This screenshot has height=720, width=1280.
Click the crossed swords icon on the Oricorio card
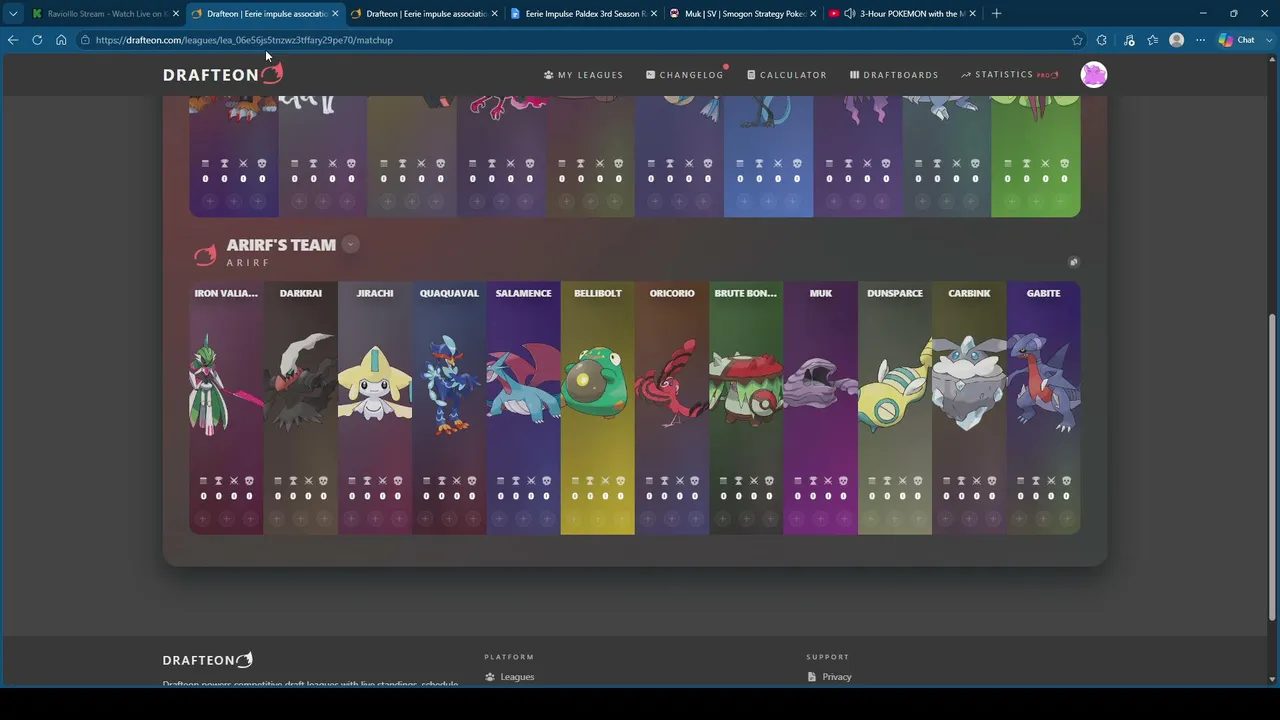[x=680, y=481]
